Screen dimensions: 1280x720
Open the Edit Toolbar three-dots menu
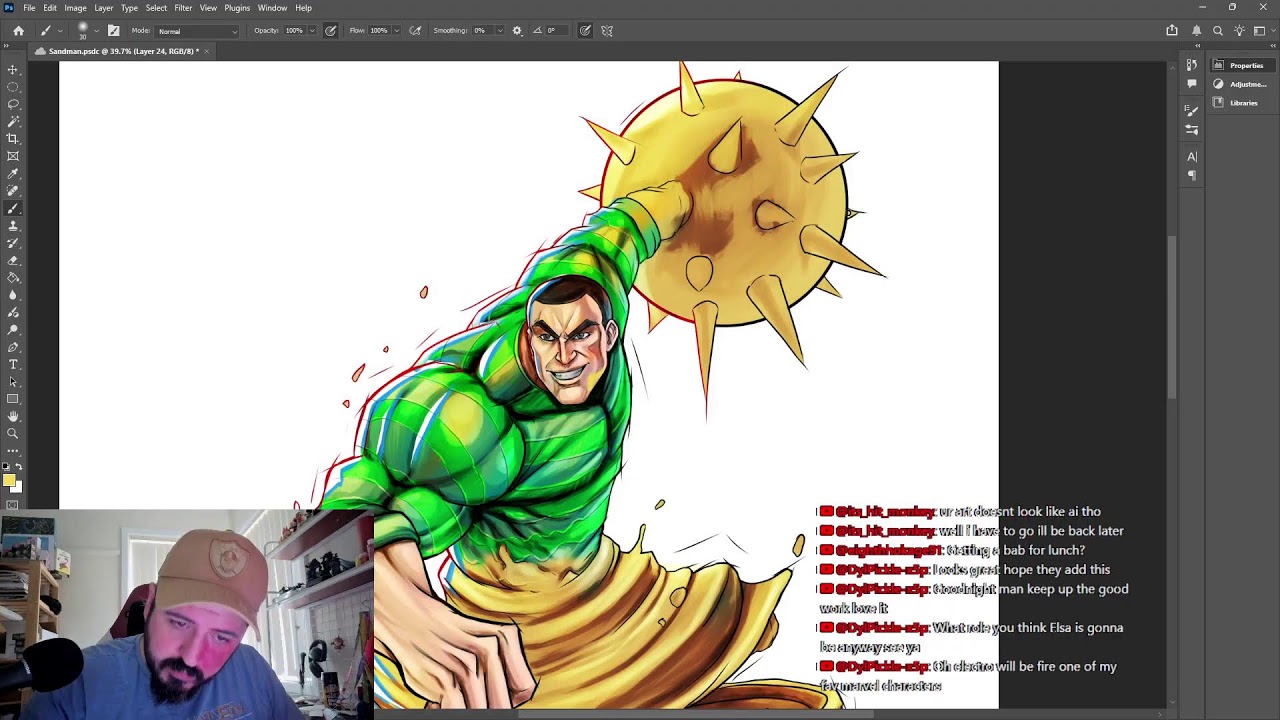click(x=13, y=451)
